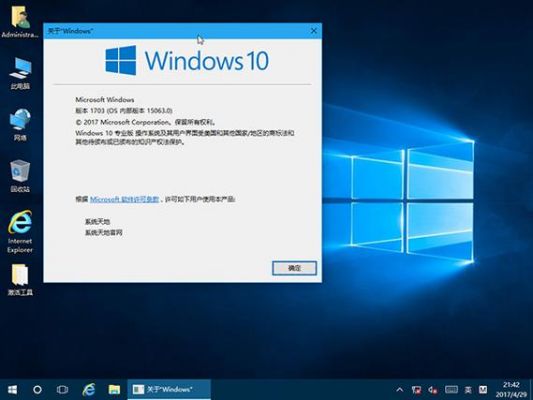Open the activation tools (激活工具) folder
Image resolution: width=533 pixels, height=400 pixels.
tap(20, 280)
